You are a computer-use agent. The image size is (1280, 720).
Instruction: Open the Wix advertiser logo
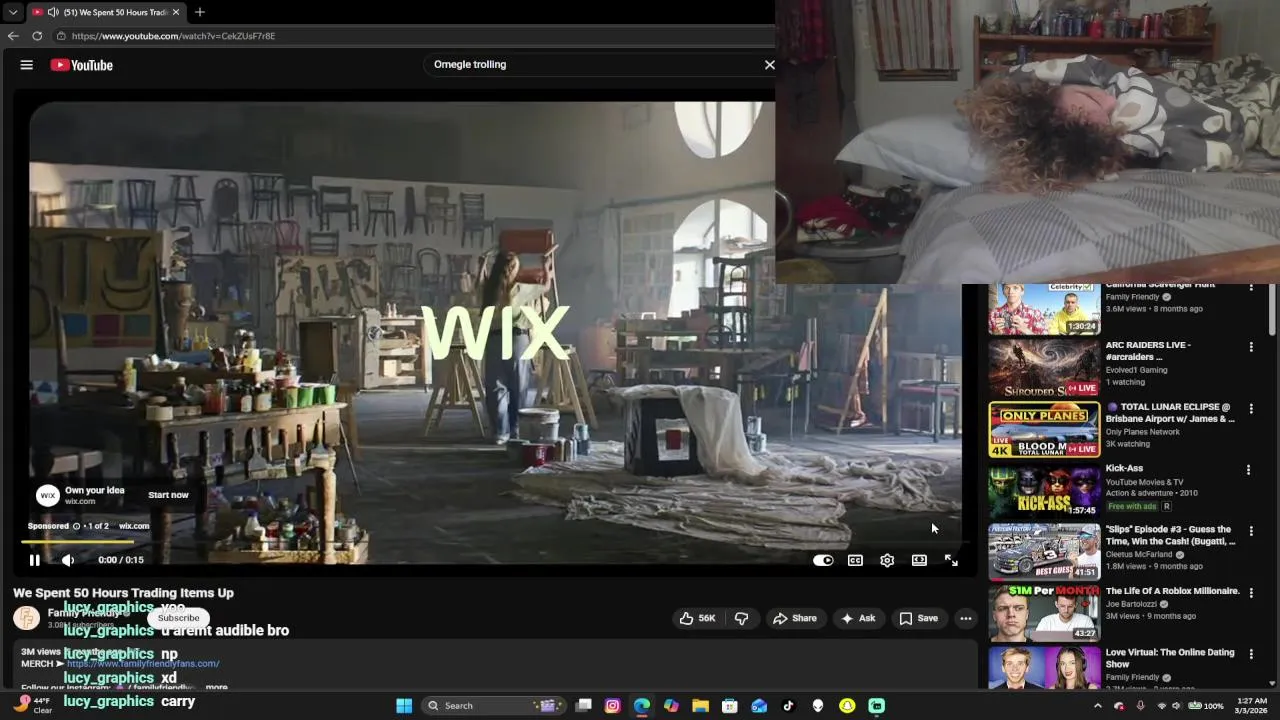(x=47, y=495)
